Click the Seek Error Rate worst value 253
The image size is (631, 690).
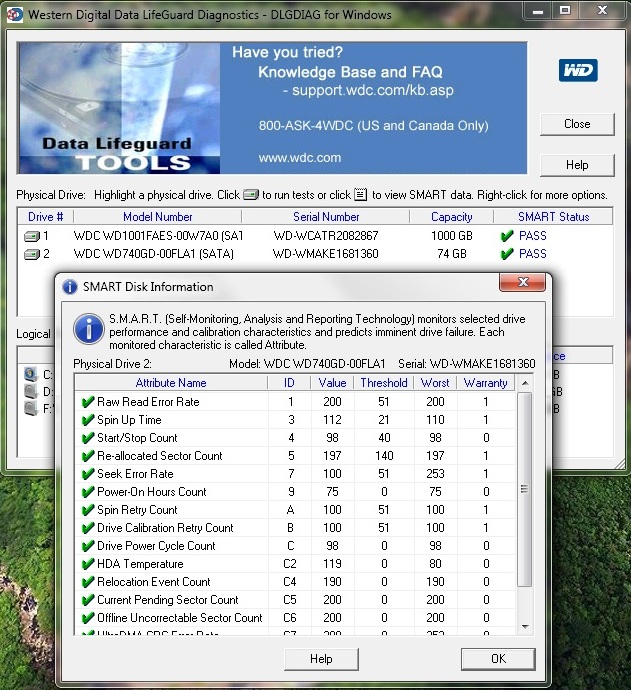(435, 474)
